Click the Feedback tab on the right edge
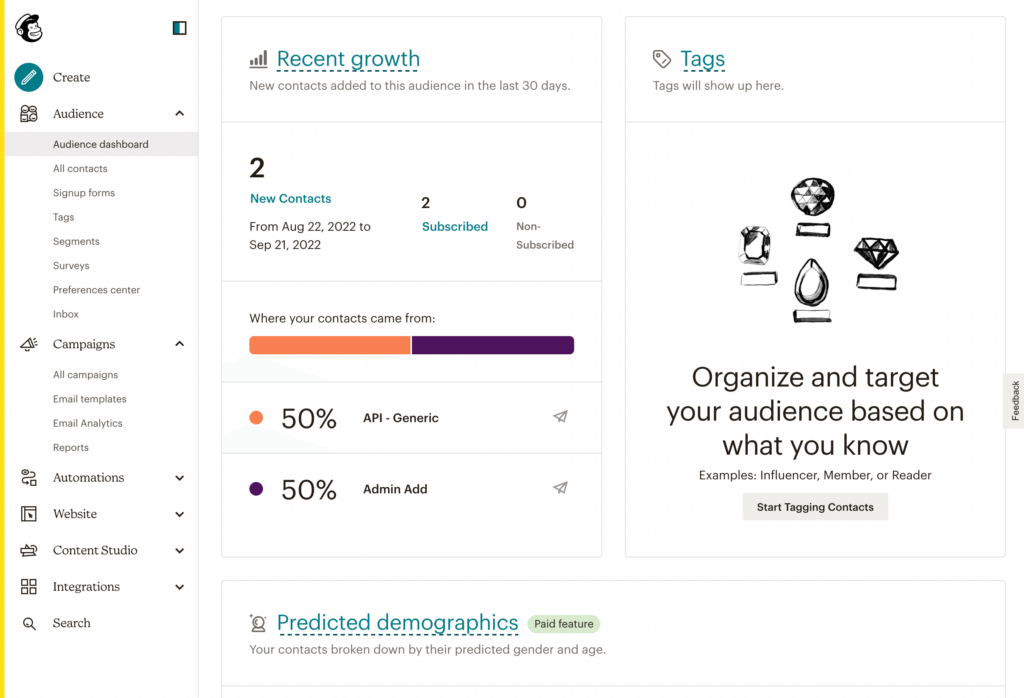The height and width of the screenshot is (698, 1024). [1014, 400]
